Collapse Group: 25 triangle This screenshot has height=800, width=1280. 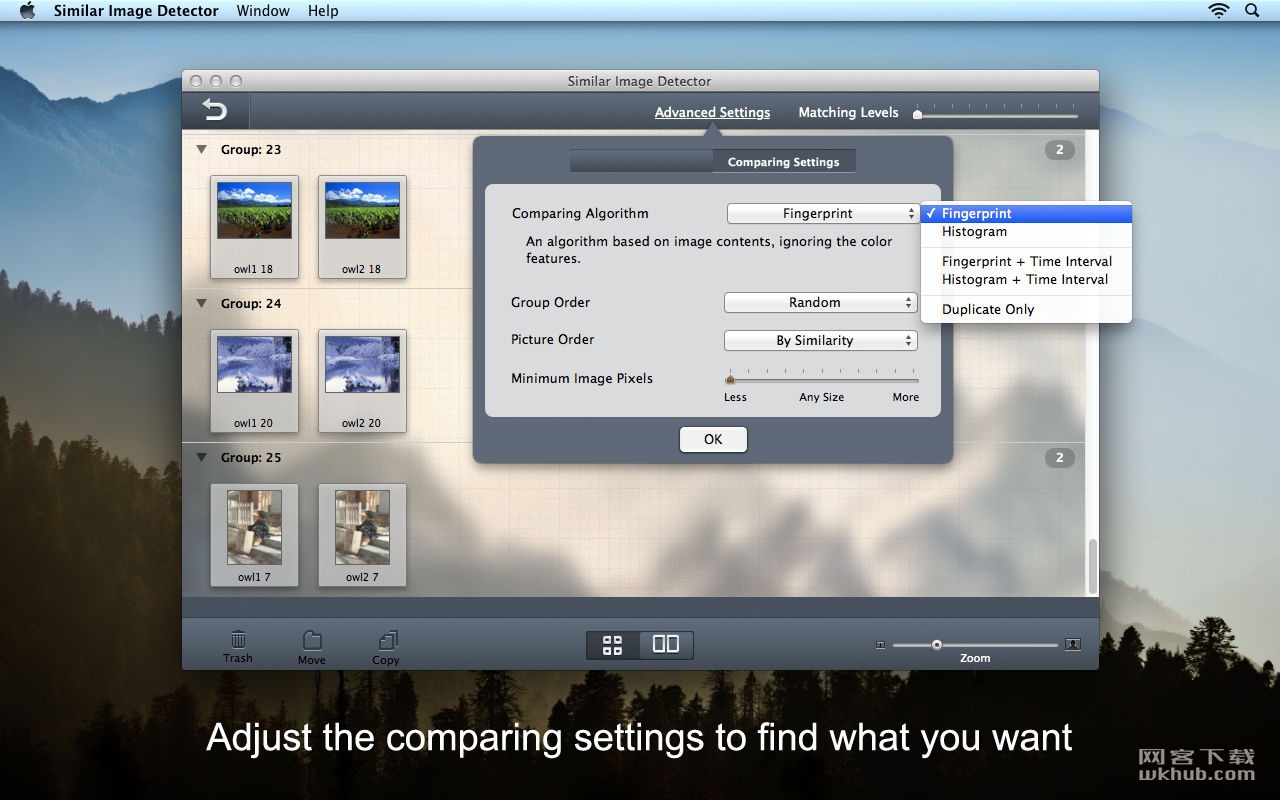click(201, 458)
